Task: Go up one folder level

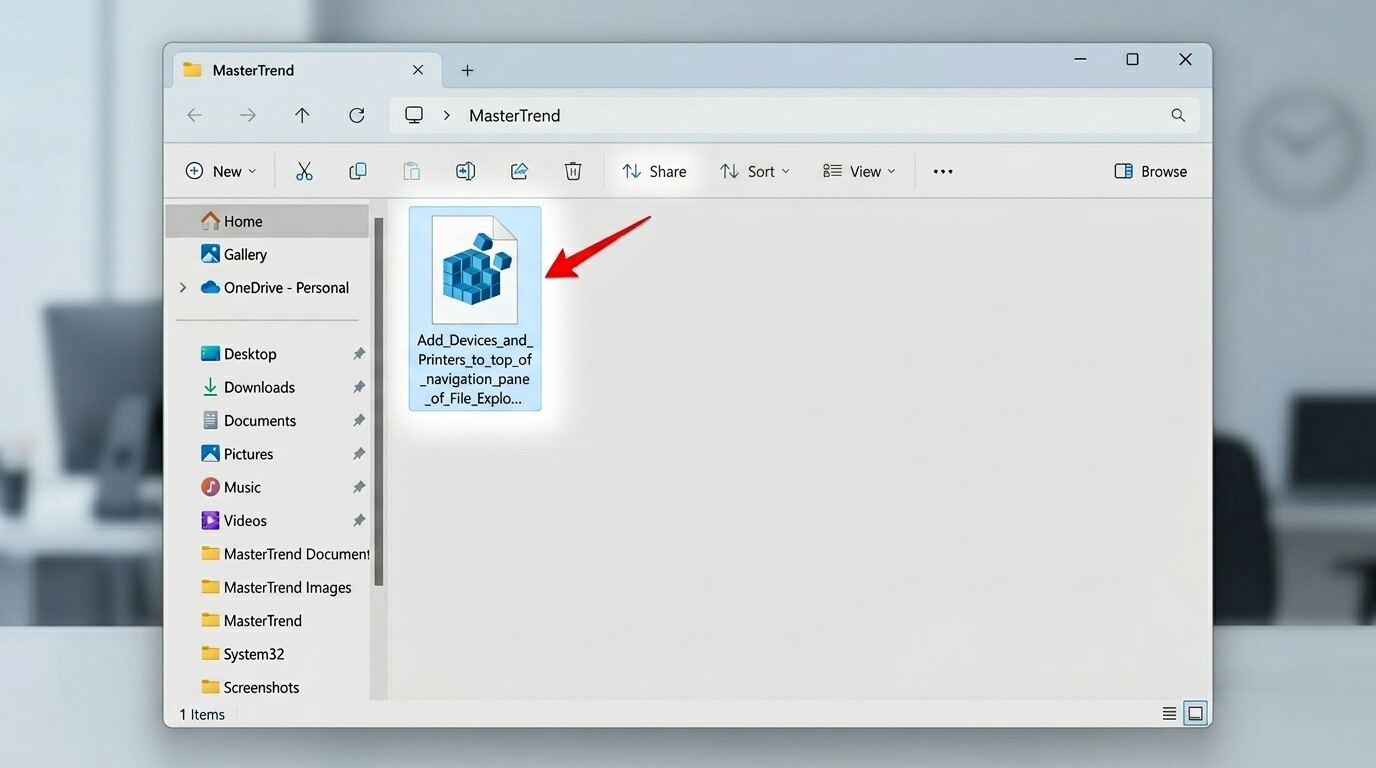Action: (x=302, y=115)
